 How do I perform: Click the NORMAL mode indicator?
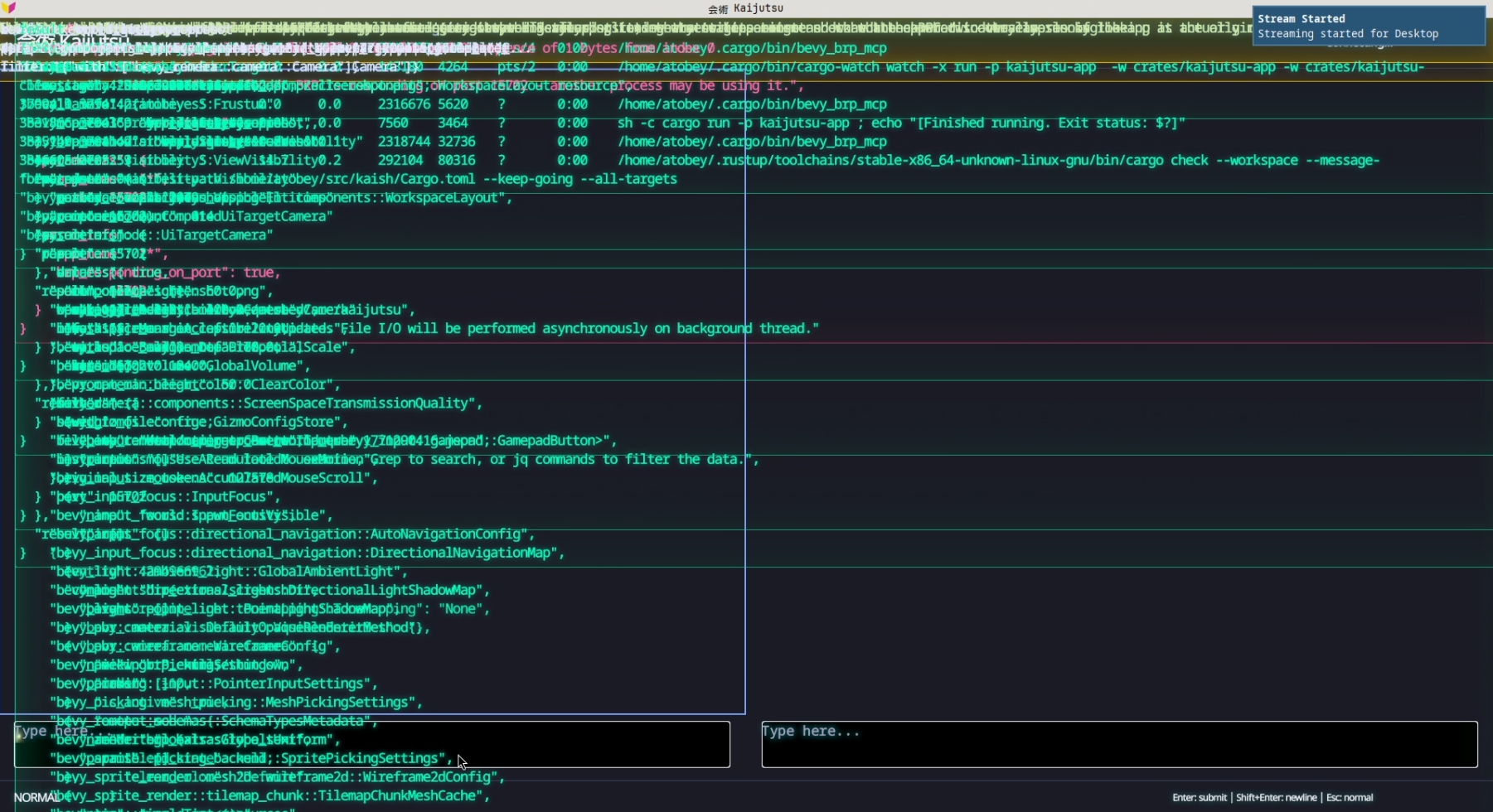(36, 797)
